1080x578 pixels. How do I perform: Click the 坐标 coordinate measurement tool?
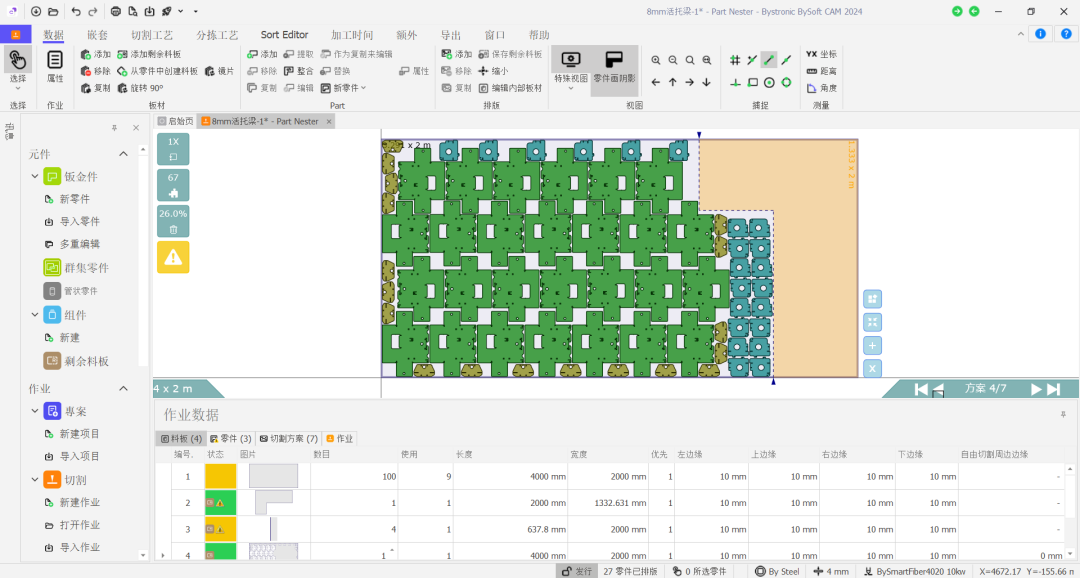coord(821,54)
